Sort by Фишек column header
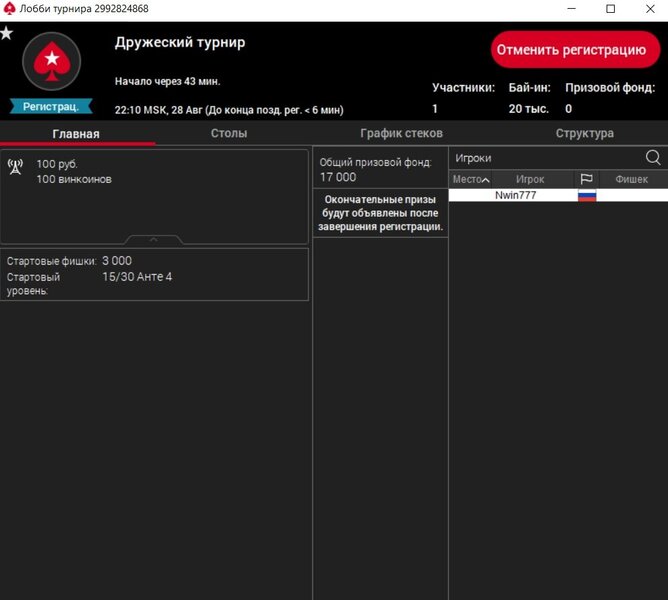This screenshot has height=600, width=668. (x=631, y=179)
